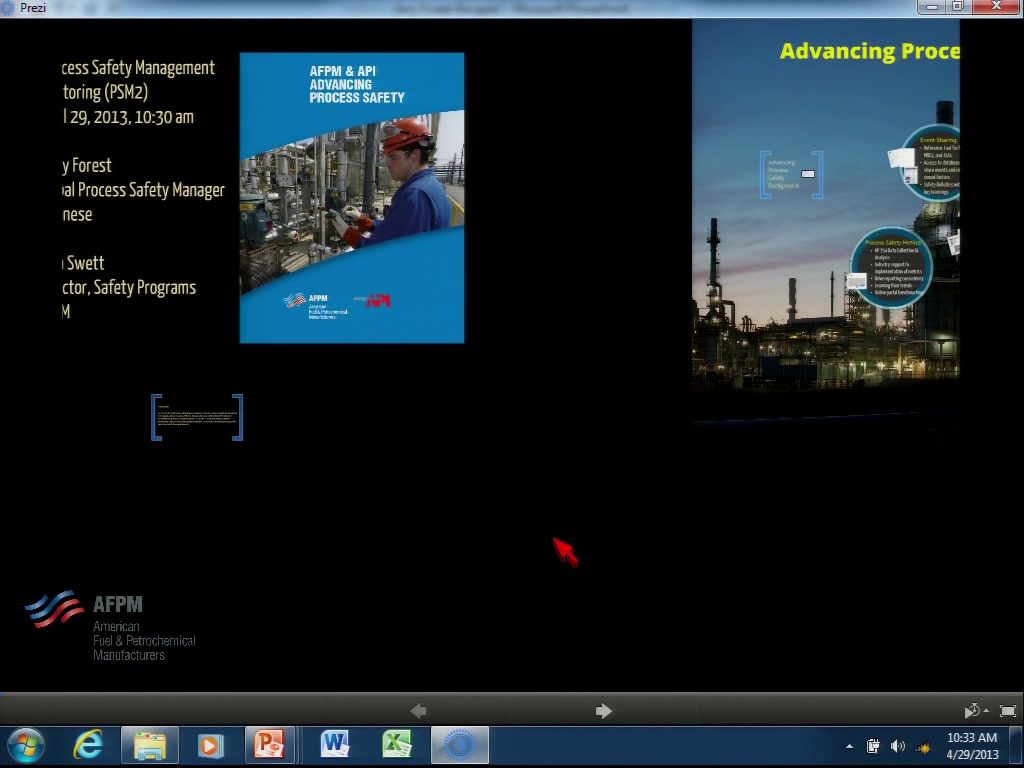Select the Prezi app taskbar button

pos(460,745)
